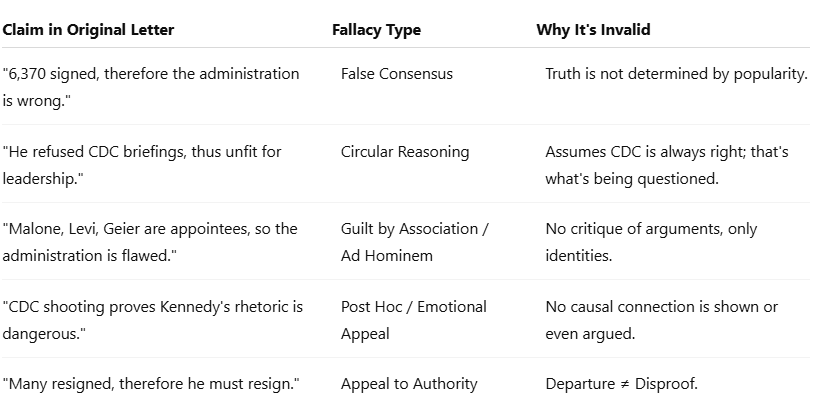The image size is (827, 414).
Task: Click the 'Claim in Original Letter' column header
Action: pyautogui.click(x=88, y=30)
